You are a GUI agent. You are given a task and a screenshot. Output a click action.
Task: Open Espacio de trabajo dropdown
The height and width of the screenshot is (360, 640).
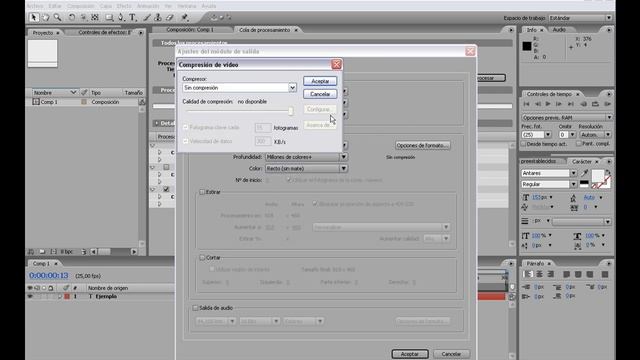580,18
